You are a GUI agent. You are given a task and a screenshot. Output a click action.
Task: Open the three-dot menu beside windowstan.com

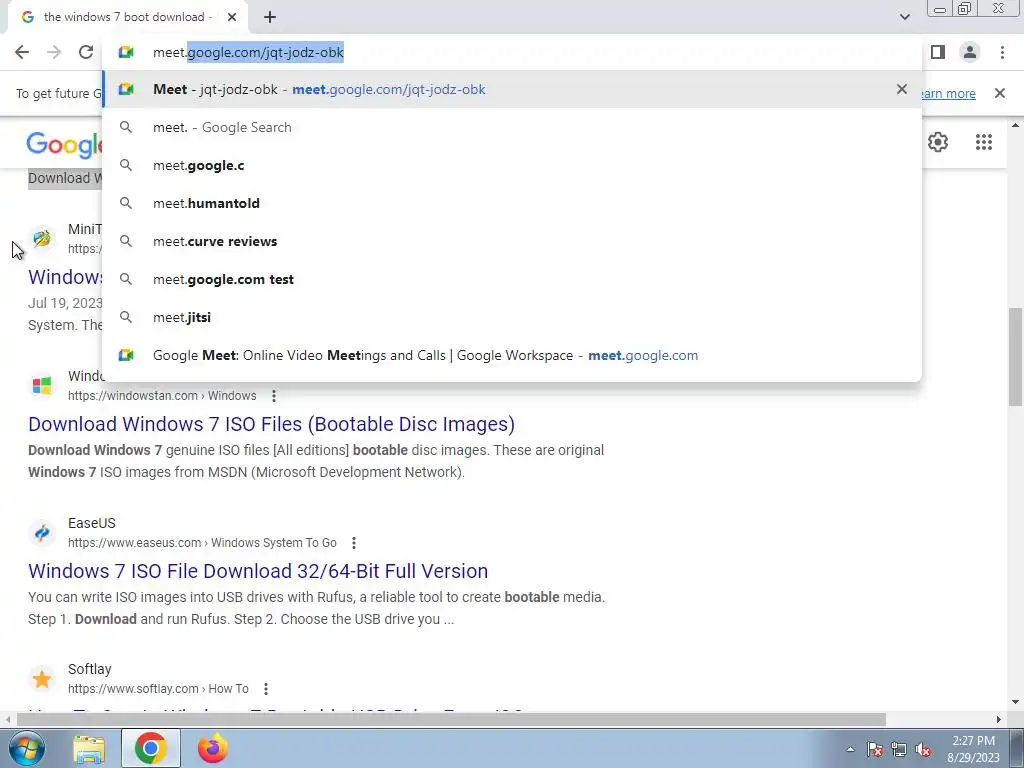(x=274, y=396)
